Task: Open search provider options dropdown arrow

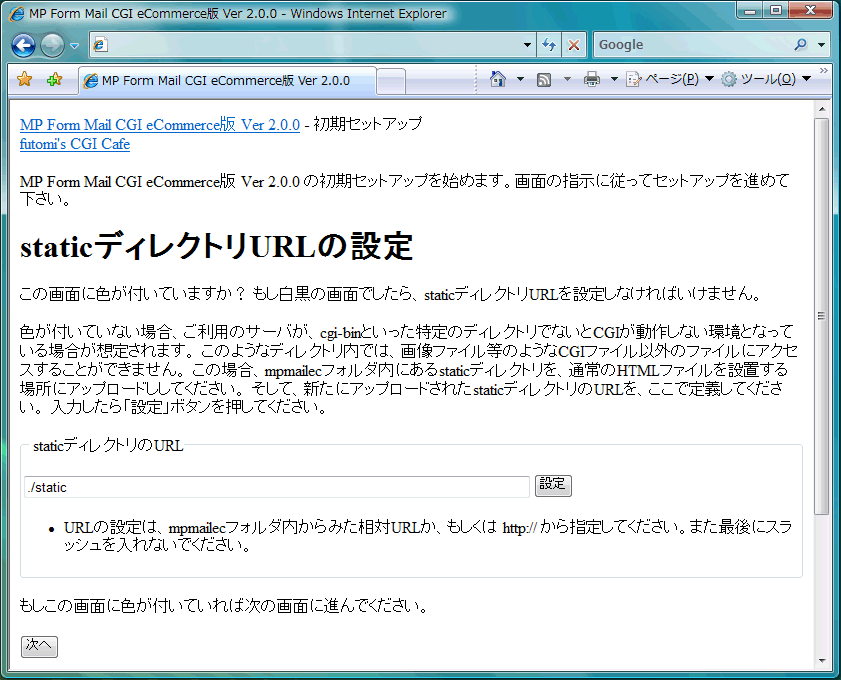Action: (822, 45)
